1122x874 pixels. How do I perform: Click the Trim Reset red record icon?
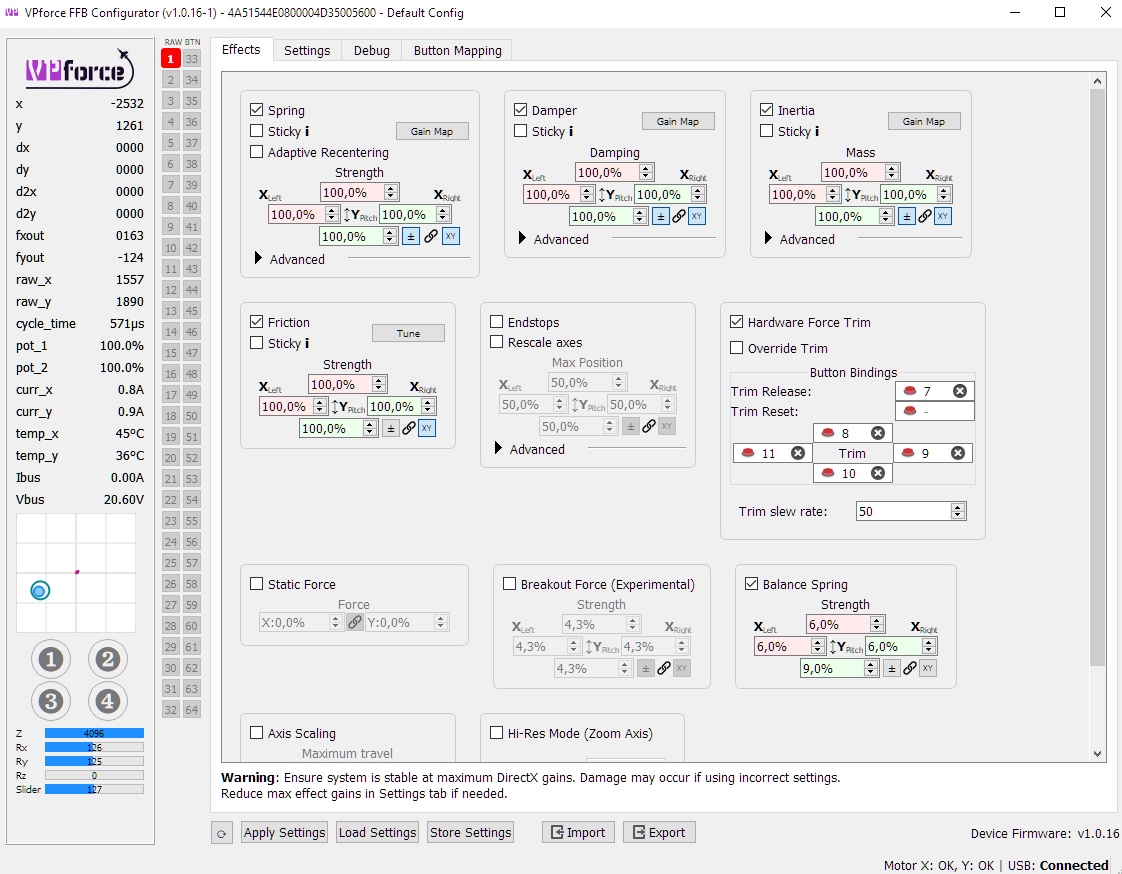910,411
